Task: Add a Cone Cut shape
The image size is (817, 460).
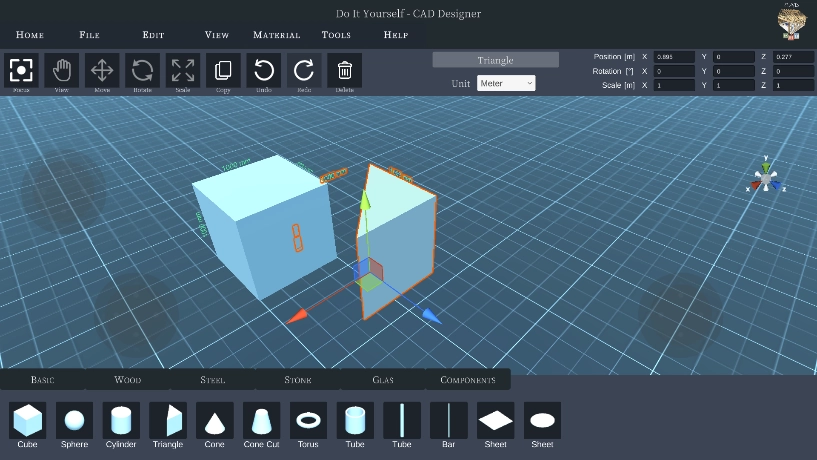Action: point(262,425)
